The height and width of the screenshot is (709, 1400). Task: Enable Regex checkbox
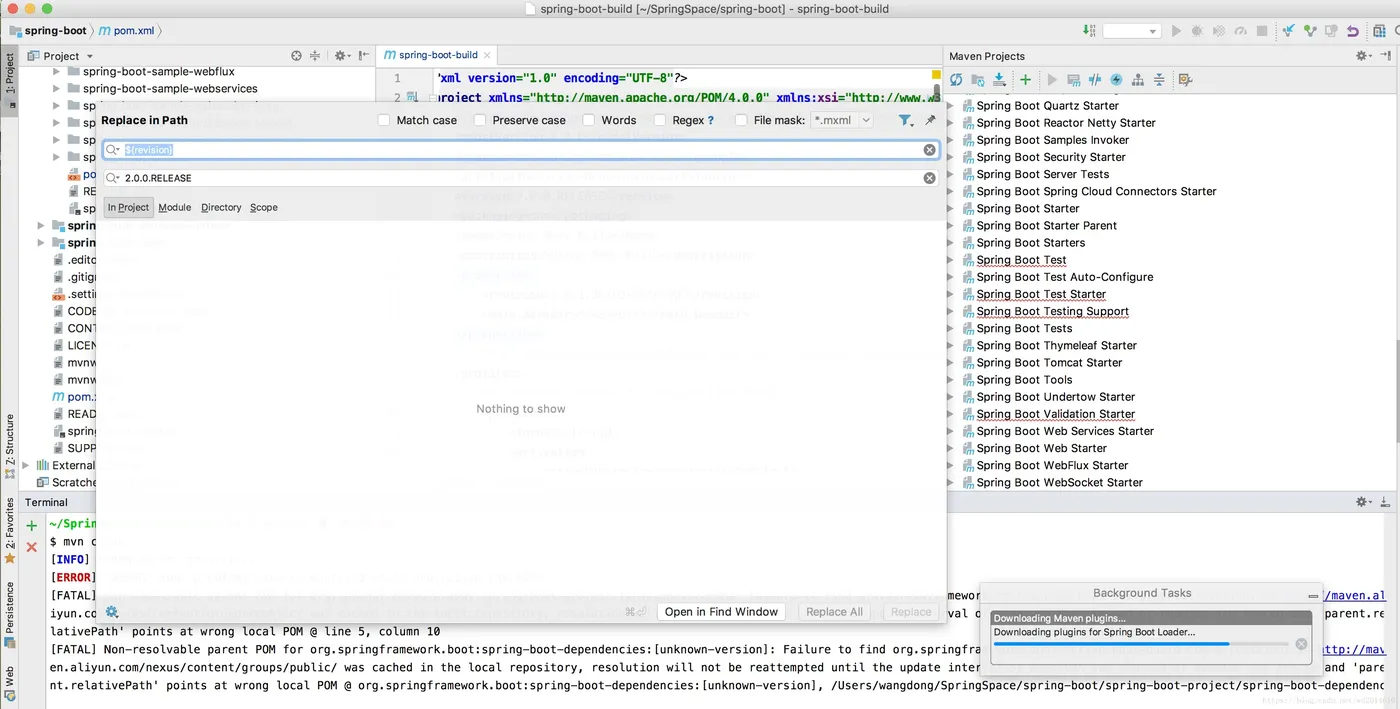point(660,120)
